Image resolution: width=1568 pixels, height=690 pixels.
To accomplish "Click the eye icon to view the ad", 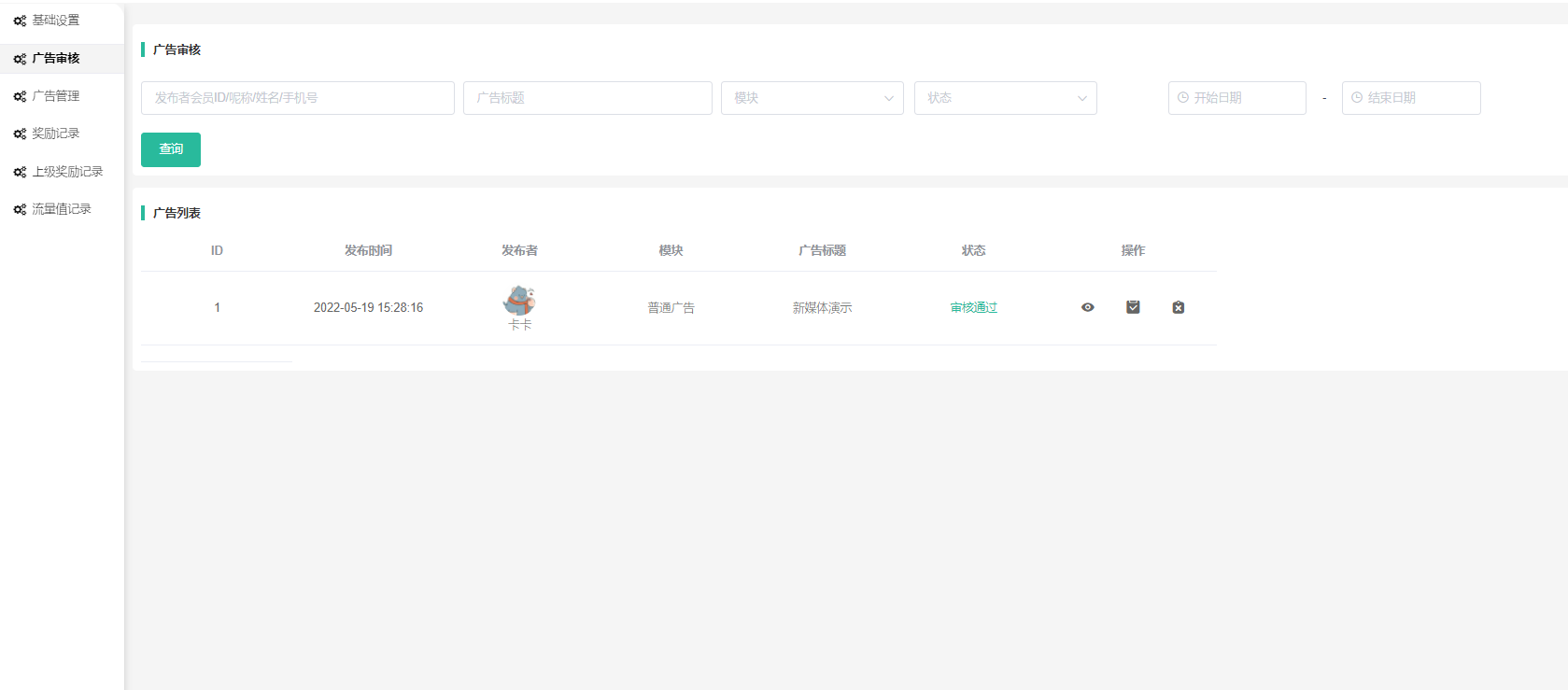I will 1087,307.
